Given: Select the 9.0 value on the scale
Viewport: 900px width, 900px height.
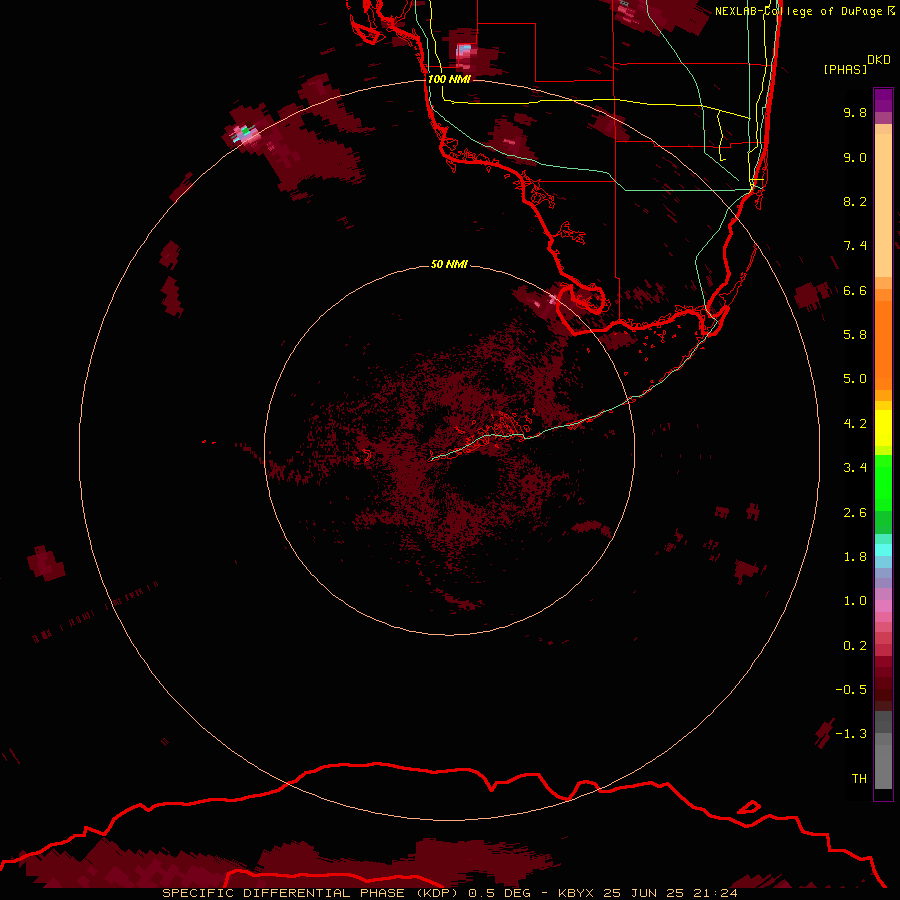Looking at the screenshot, I should (x=855, y=157).
